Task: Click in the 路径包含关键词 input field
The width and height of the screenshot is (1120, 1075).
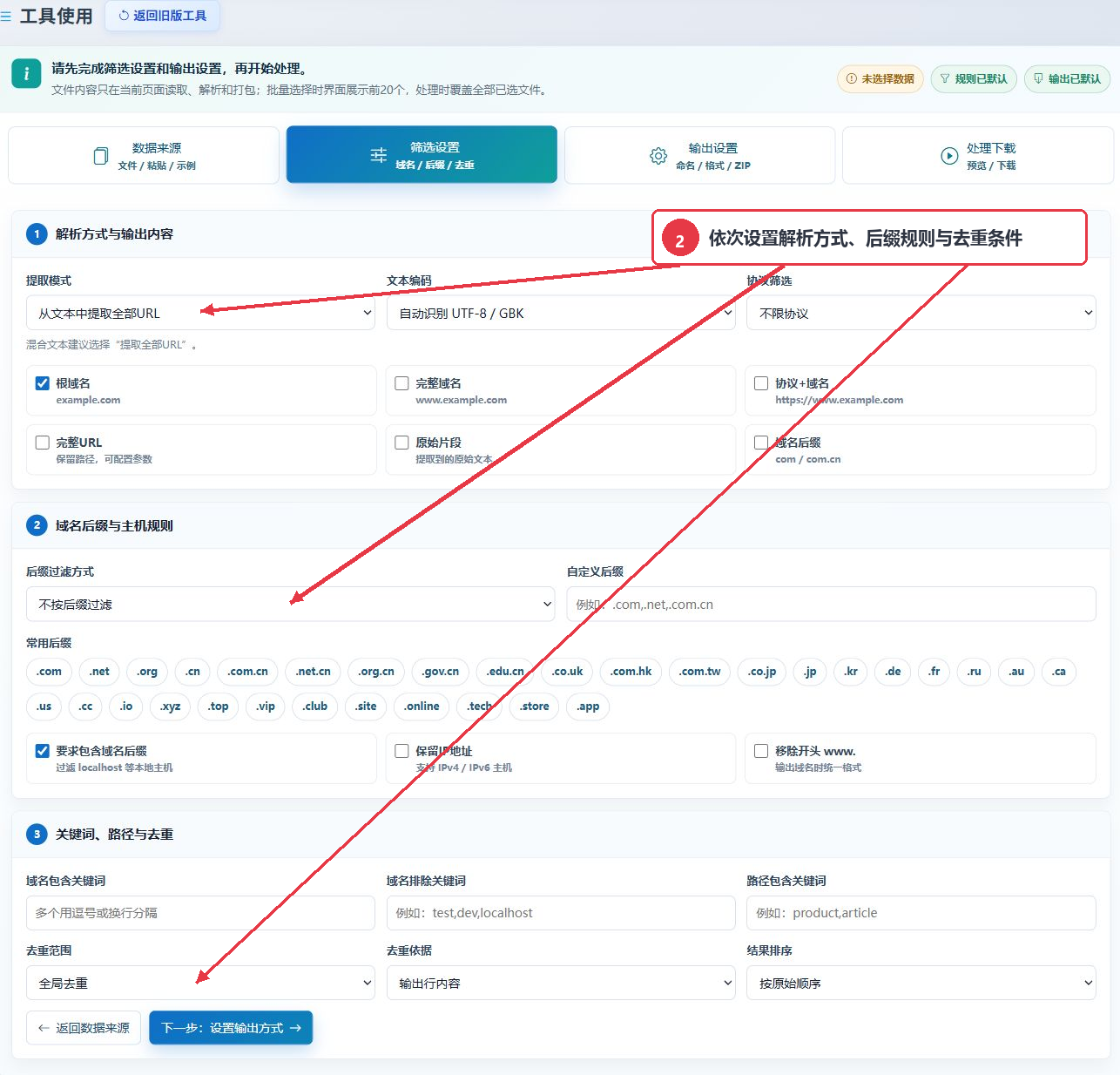Action: [x=921, y=913]
